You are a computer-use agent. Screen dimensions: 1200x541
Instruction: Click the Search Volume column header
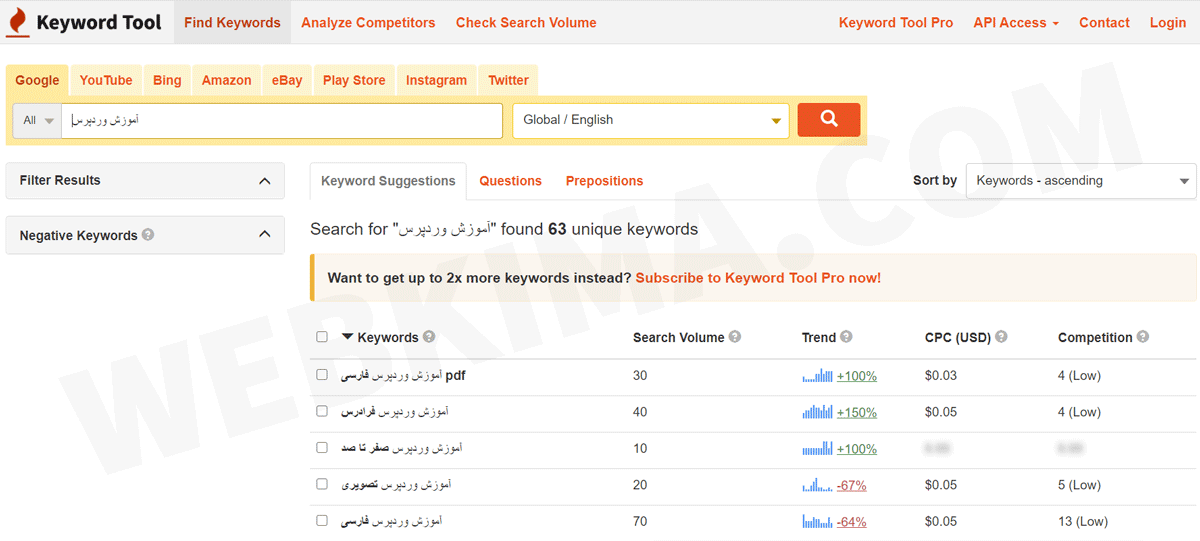(678, 337)
